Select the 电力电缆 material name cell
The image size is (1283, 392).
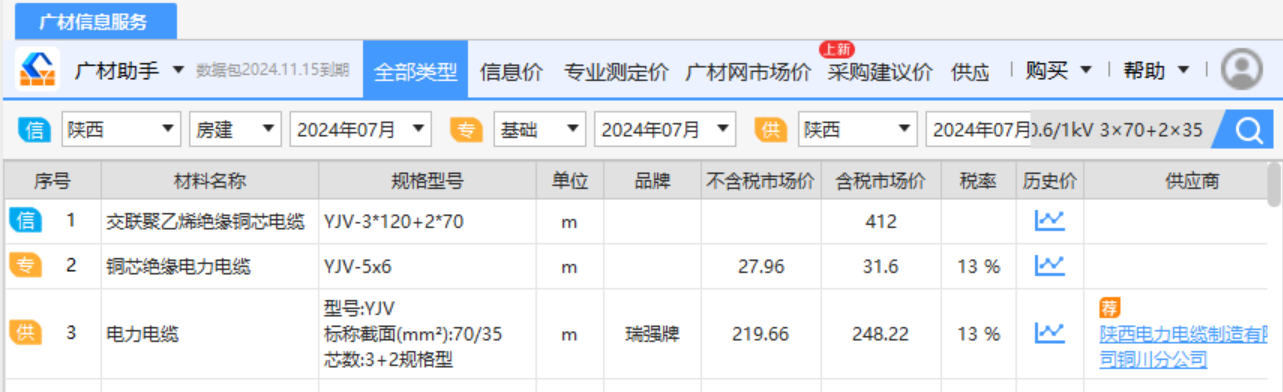point(210,334)
